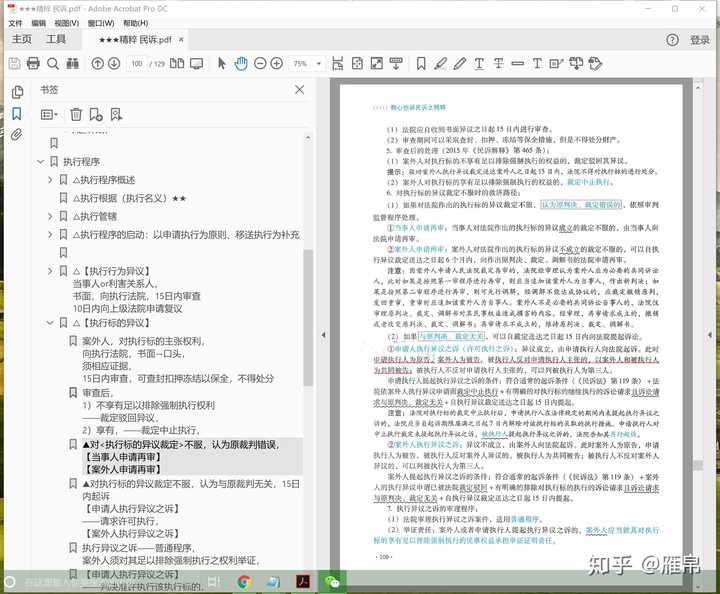Viewport: 720px width, 594px height.
Task: Toggle the Page Thumbnails panel icon
Action: [16, 92]
